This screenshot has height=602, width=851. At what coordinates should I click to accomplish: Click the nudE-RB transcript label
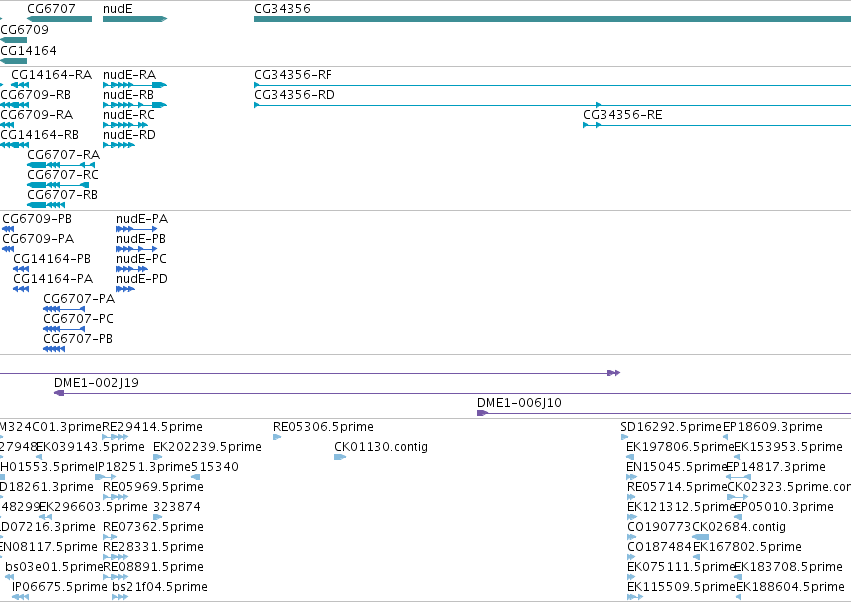[129, 94]
